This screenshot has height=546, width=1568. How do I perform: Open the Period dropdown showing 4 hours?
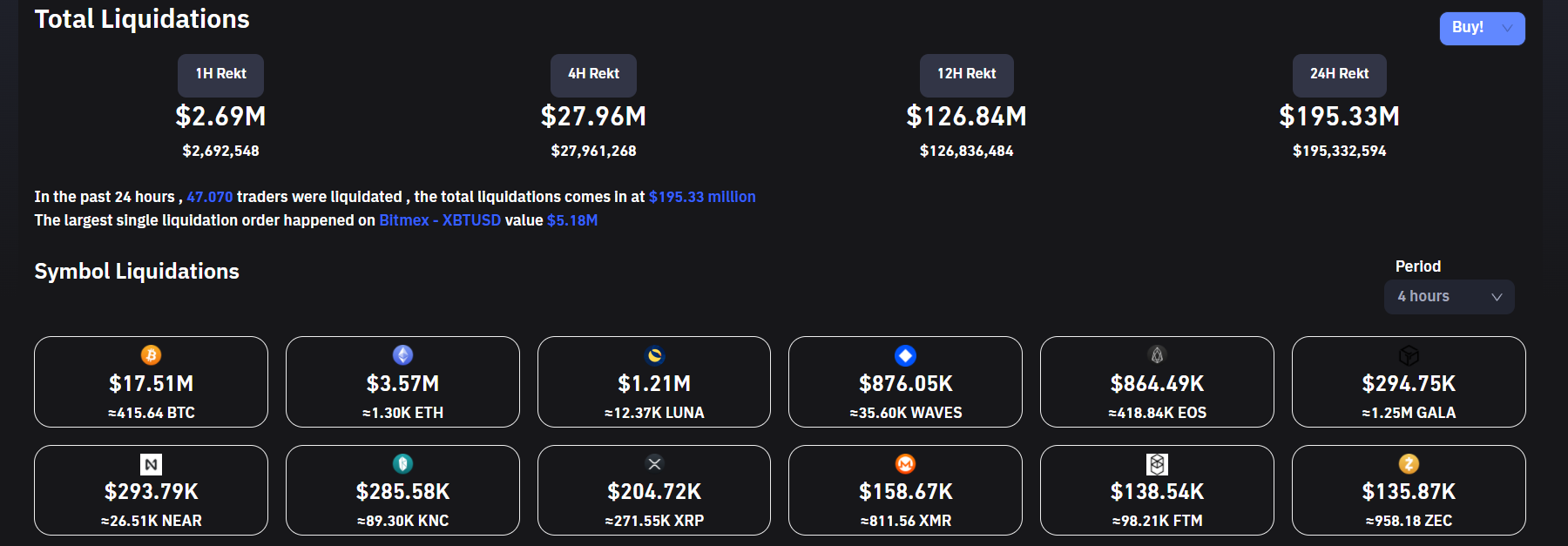(1449, 297)
